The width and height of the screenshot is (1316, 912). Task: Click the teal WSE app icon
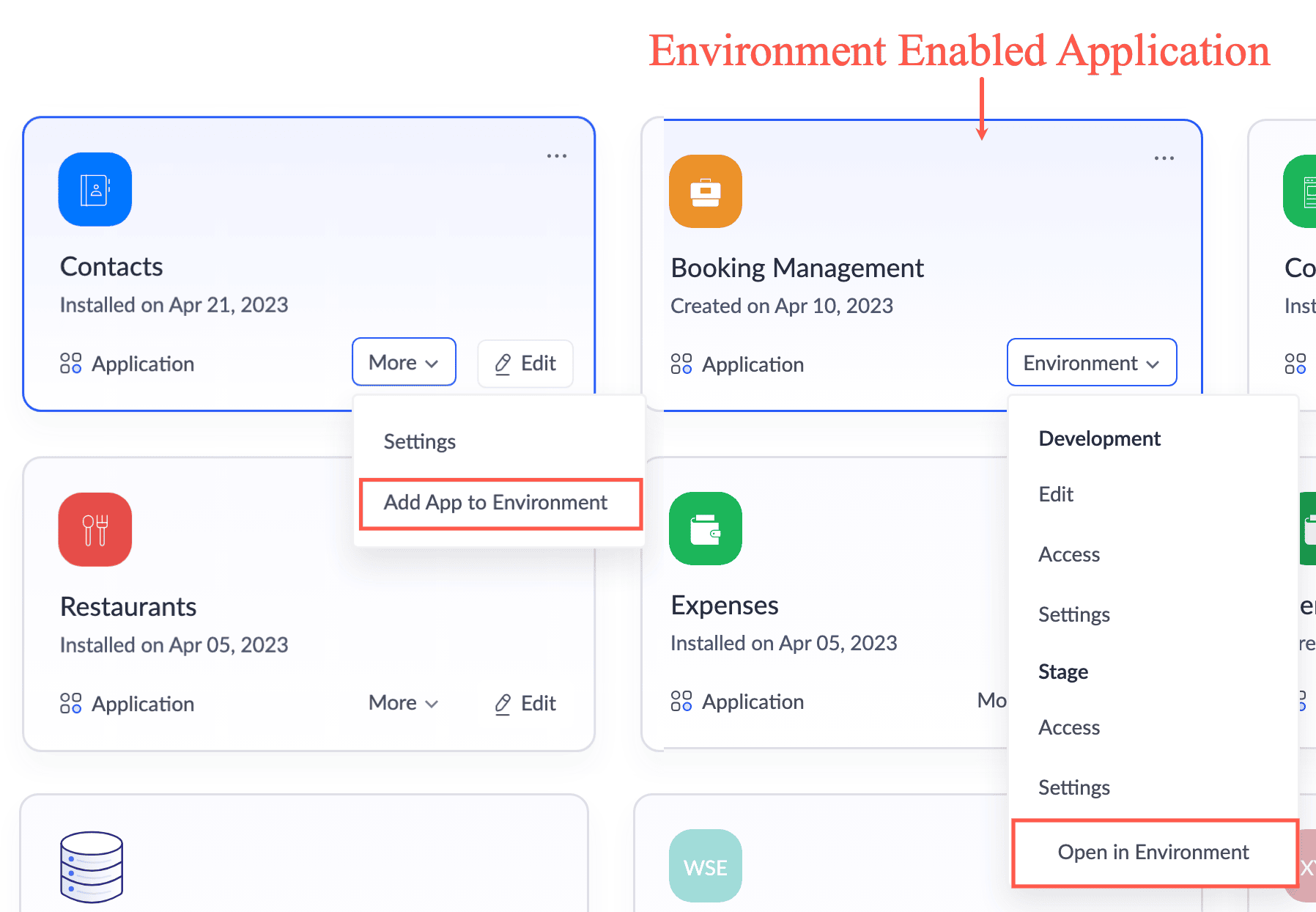pyautogui.click(x=705, y=866)
